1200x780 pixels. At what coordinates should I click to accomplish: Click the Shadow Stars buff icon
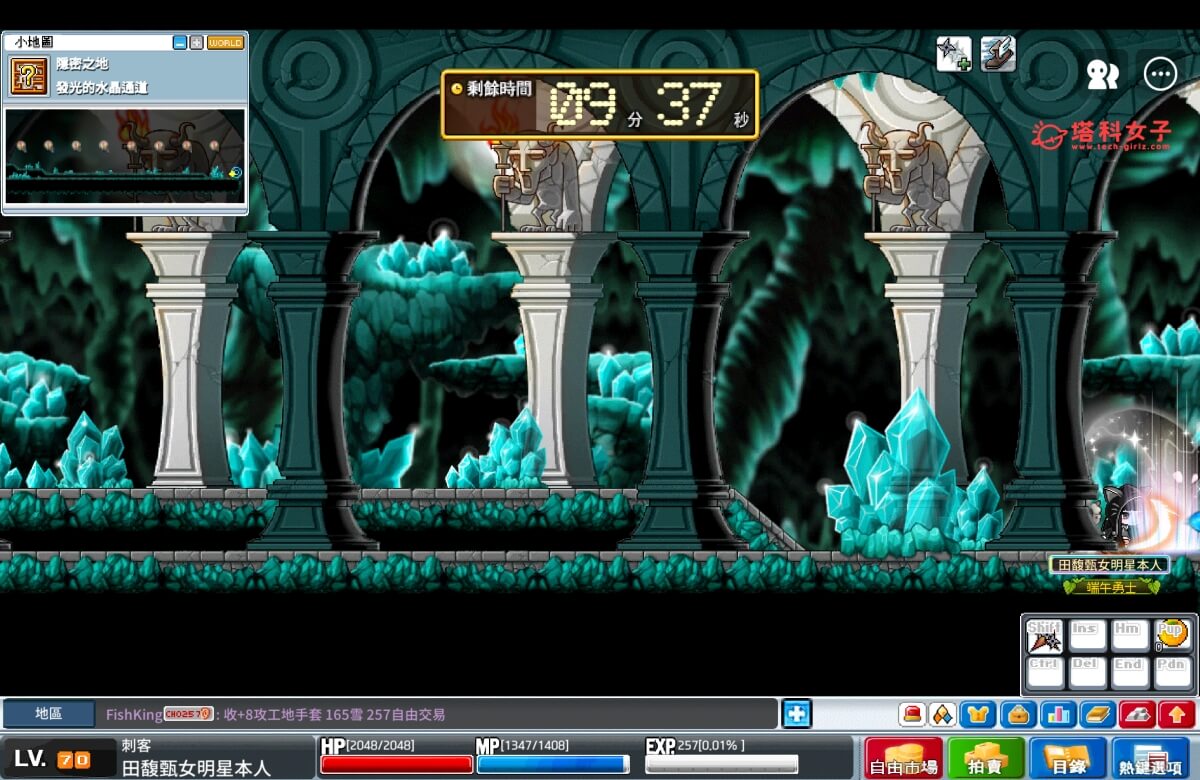click(954, 54)
